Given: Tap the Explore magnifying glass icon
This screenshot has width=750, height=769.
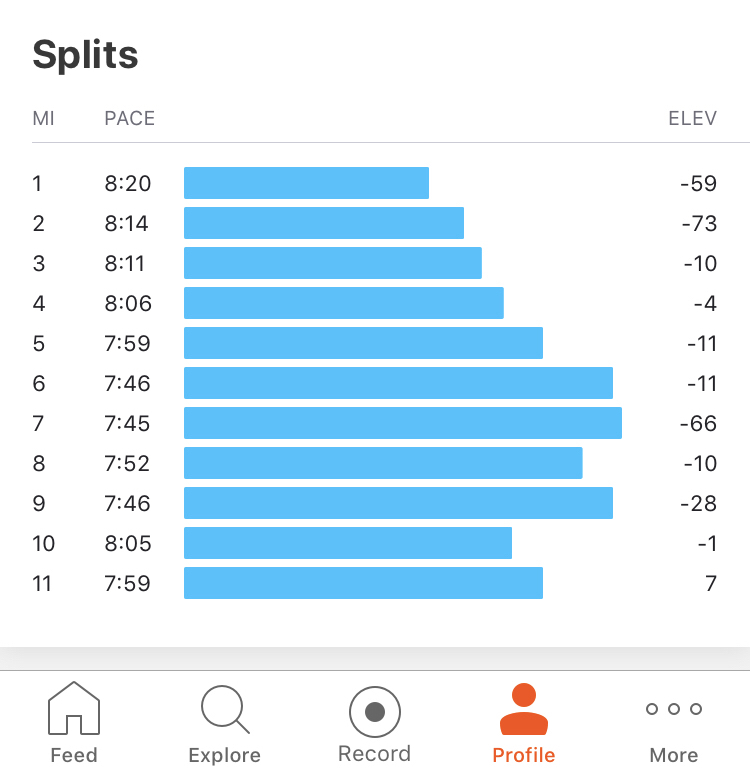Looking at the screenshot, I should [x=224, y=709].
